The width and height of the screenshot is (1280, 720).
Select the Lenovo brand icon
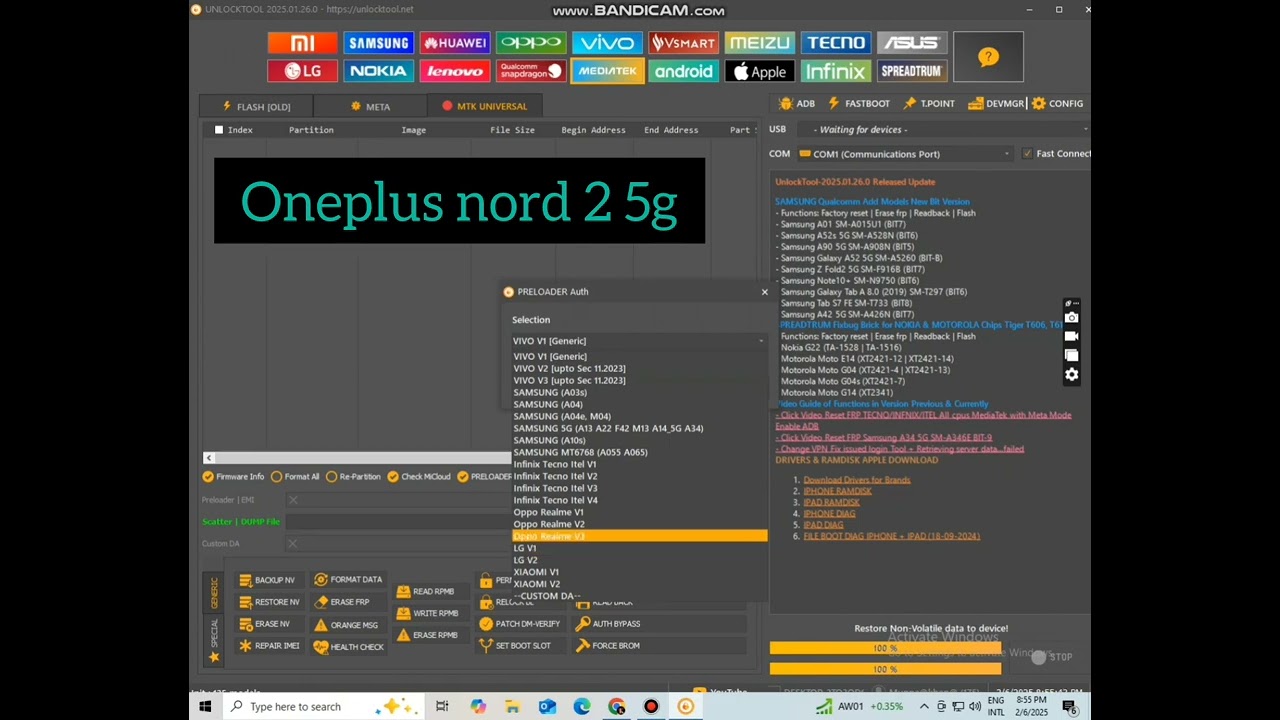click(x=455, y=71)
